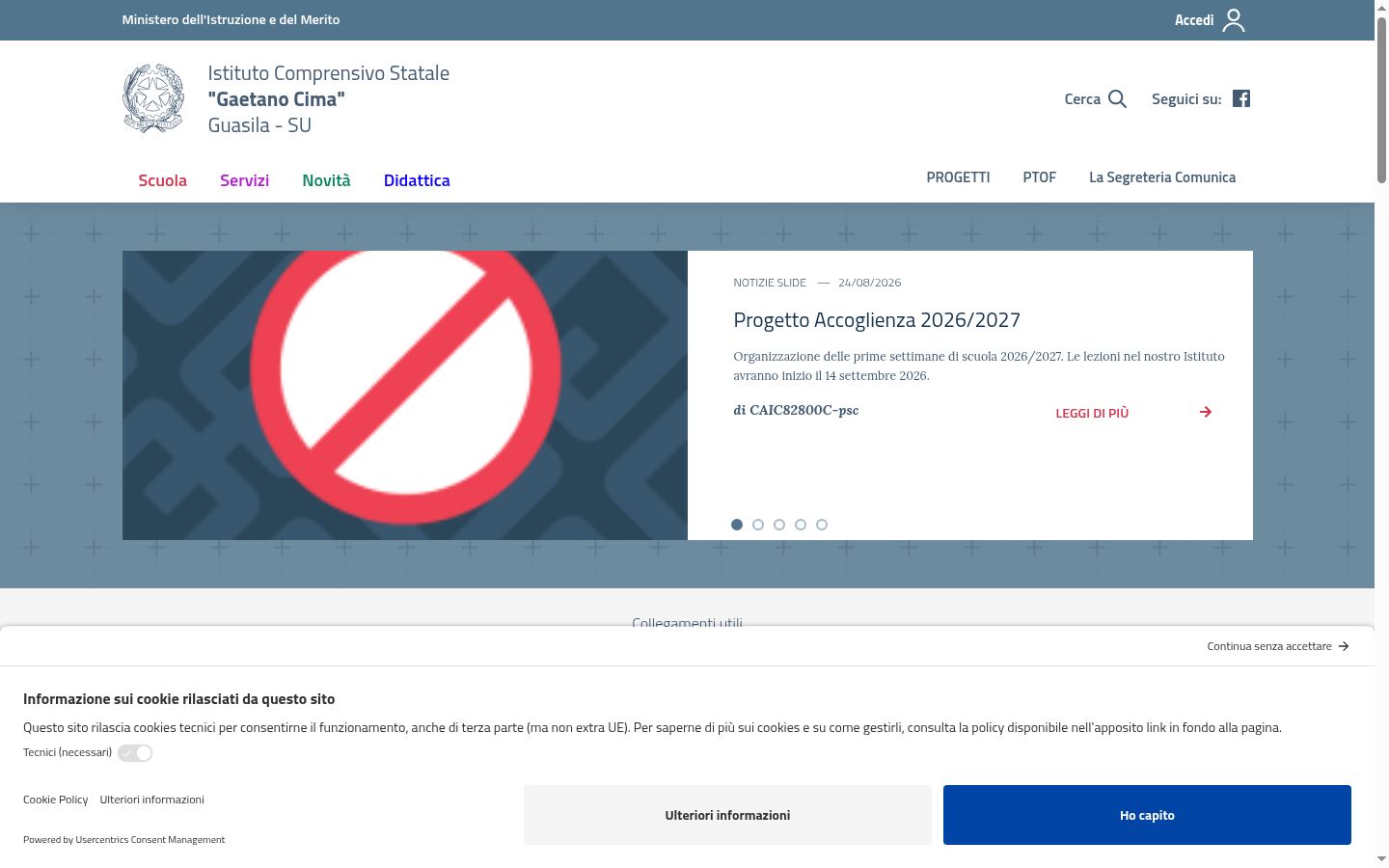
Task: Open the Servizi menu
Action: point(244,180)
